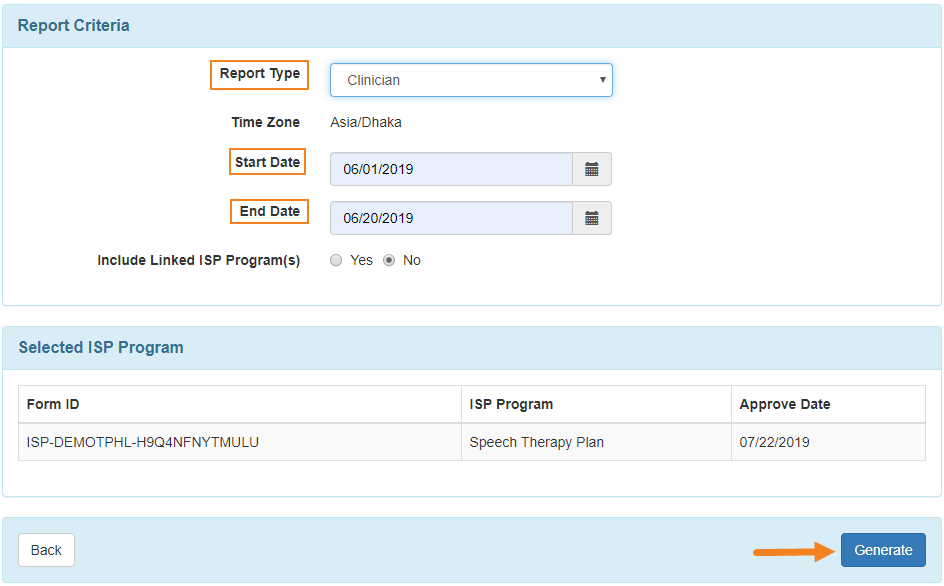Click the Speech Therapy Plan cell

[596, 442]
